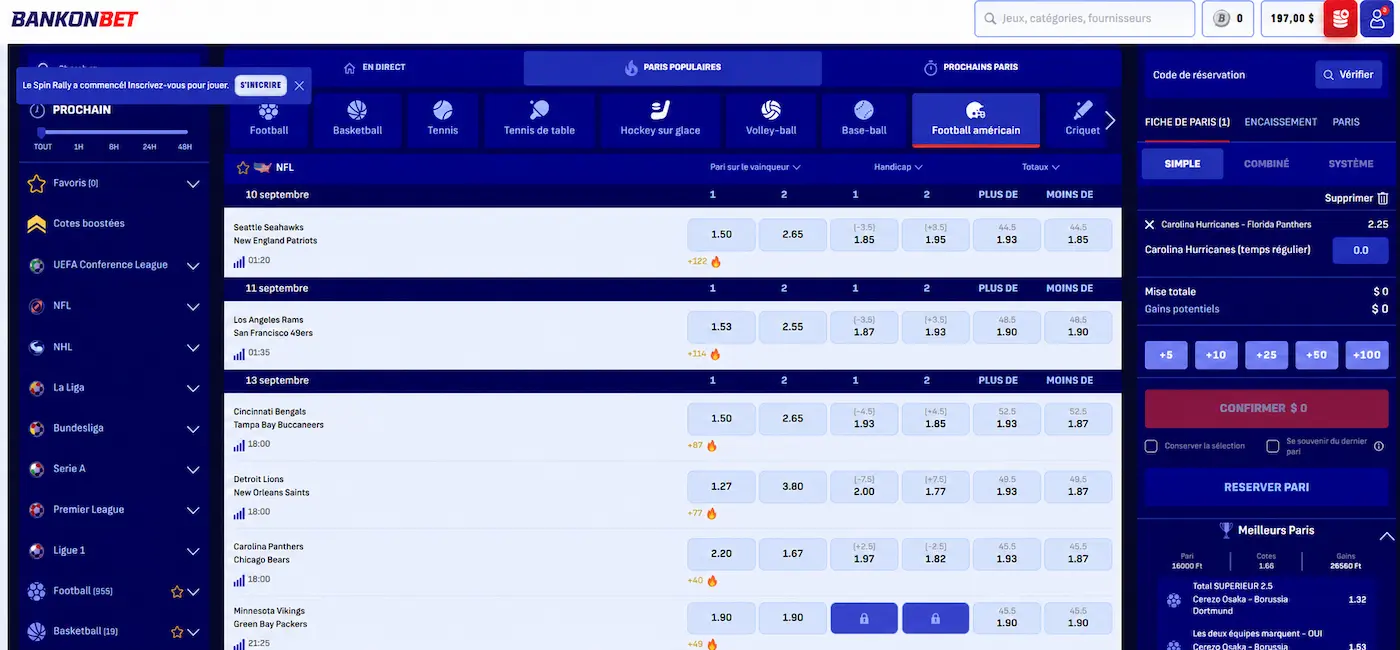Expand the Serie A sidebar league
The image size is (1400, 650).
pos(194,470)
